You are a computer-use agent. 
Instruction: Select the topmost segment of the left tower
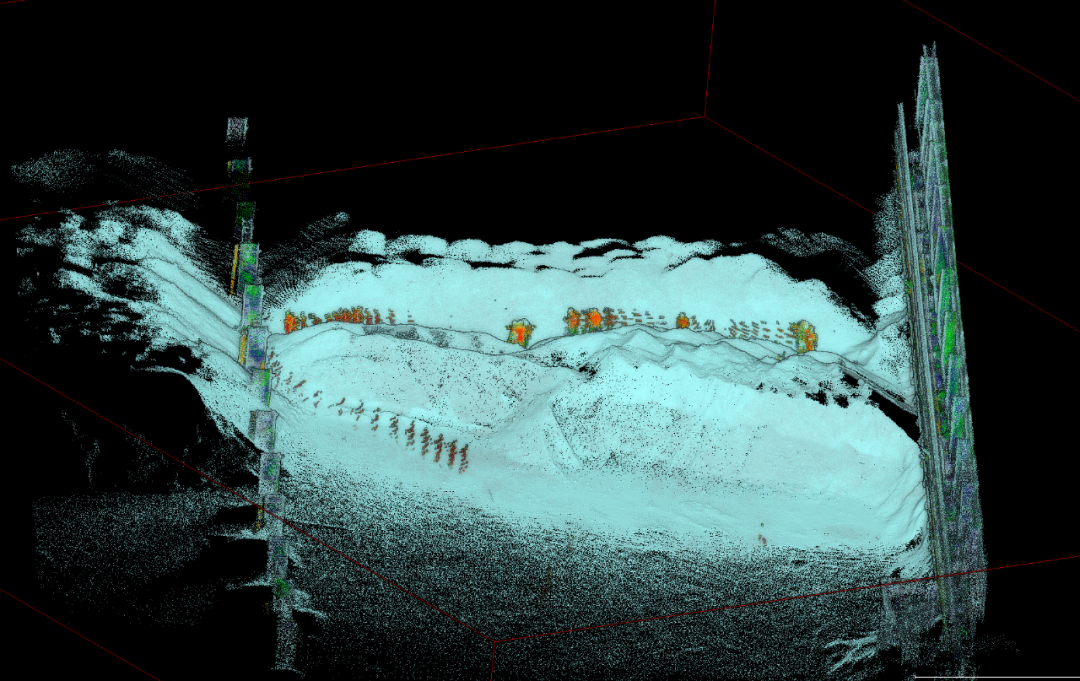(x=237, y=131)
